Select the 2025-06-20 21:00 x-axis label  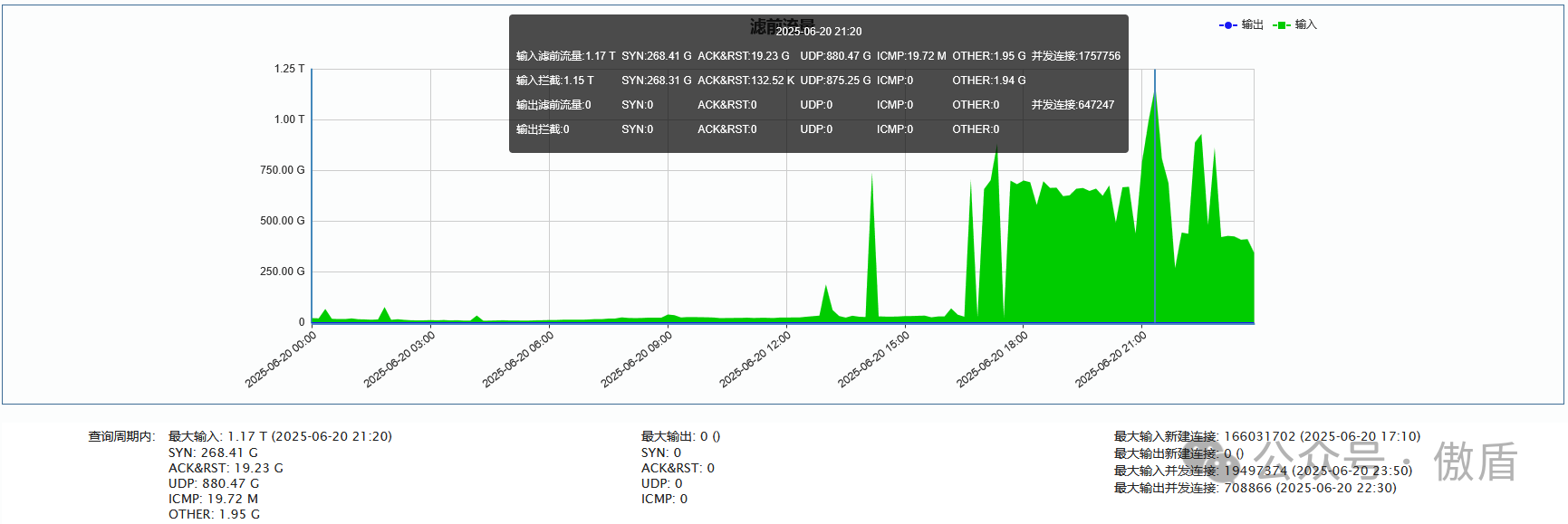[1111, 359]
